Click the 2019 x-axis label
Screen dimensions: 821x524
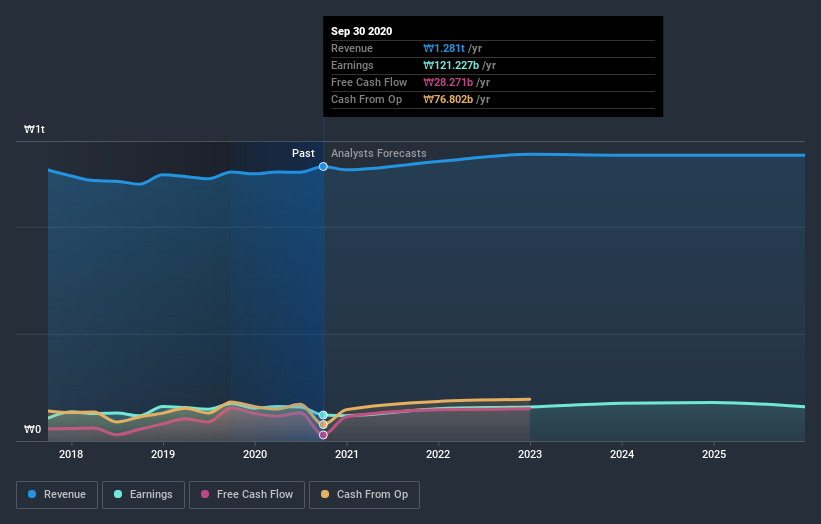[x=163, y=454]
